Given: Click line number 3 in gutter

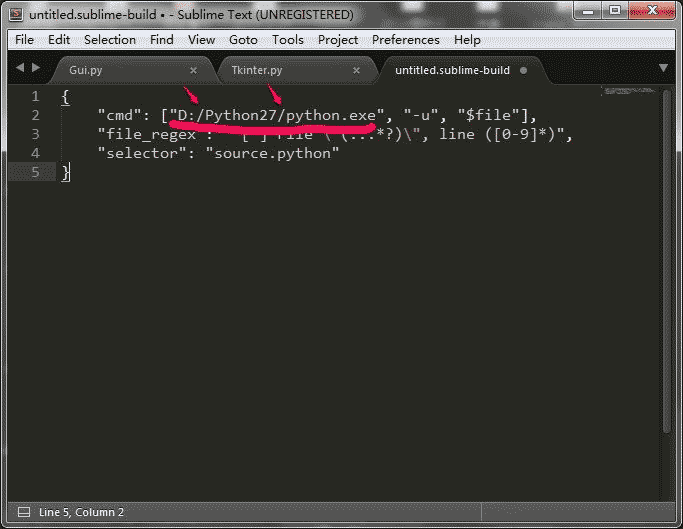Looking at the screenshot, I should pos(35,134).
